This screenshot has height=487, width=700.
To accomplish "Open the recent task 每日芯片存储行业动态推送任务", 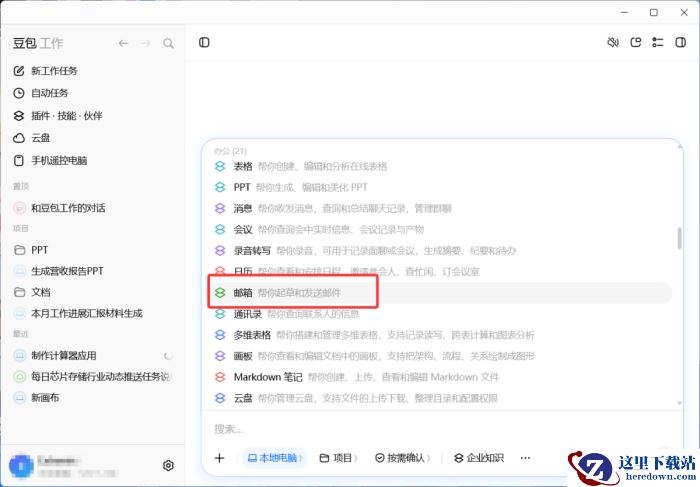I will 93,377.
